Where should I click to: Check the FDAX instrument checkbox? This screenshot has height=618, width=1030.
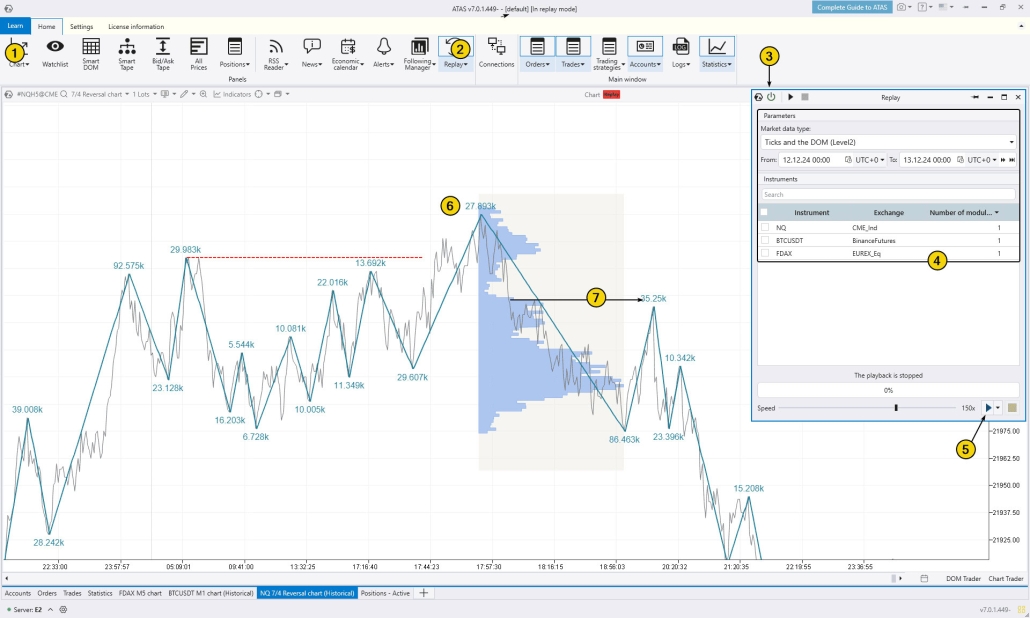765,254
